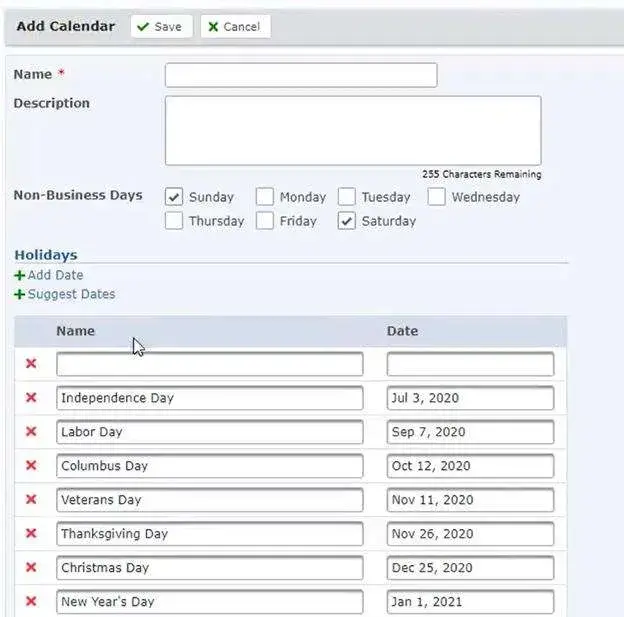Screen dimensions: 624x617
Task: Enable Wednesday as non-business day
Action: click(437, 197)
